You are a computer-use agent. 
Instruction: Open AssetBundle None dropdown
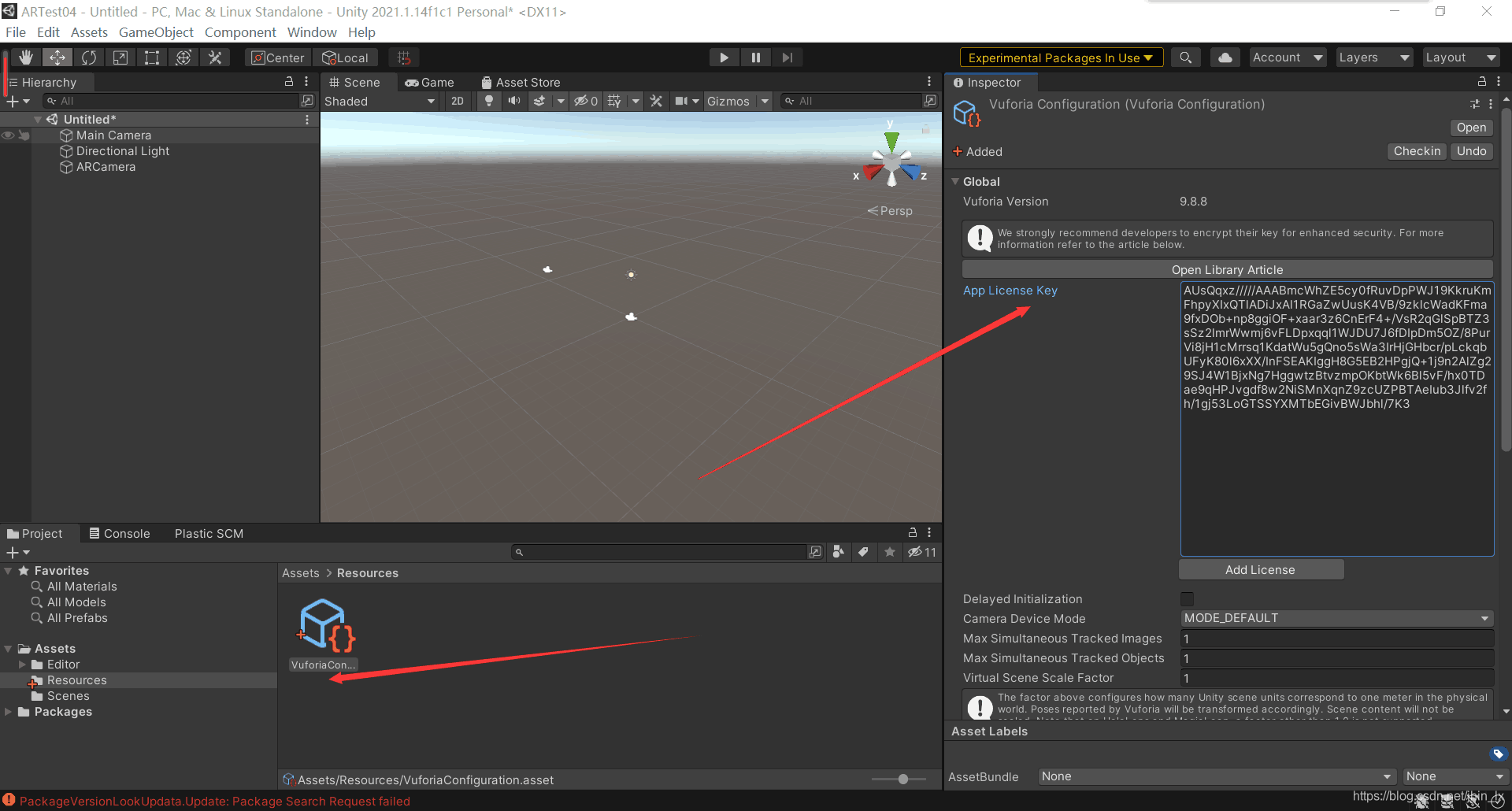pos(1216,776)
